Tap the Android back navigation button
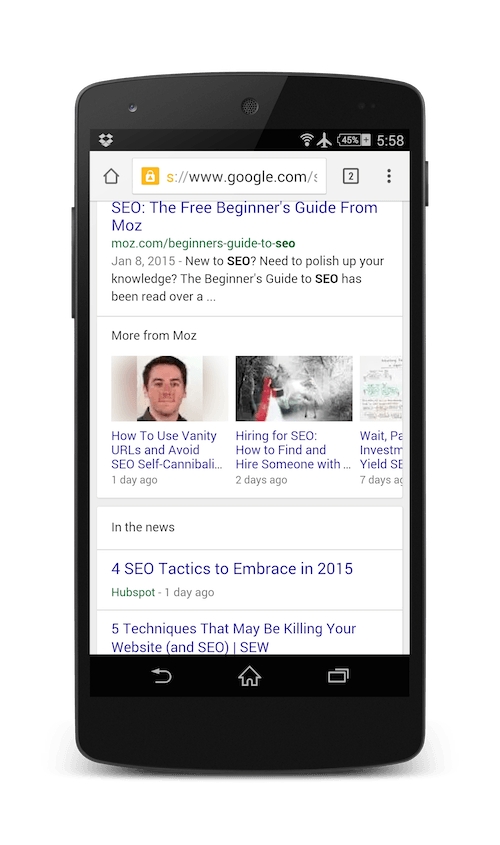The width and height of the screenshot is (500, 845). click(161, 675)
